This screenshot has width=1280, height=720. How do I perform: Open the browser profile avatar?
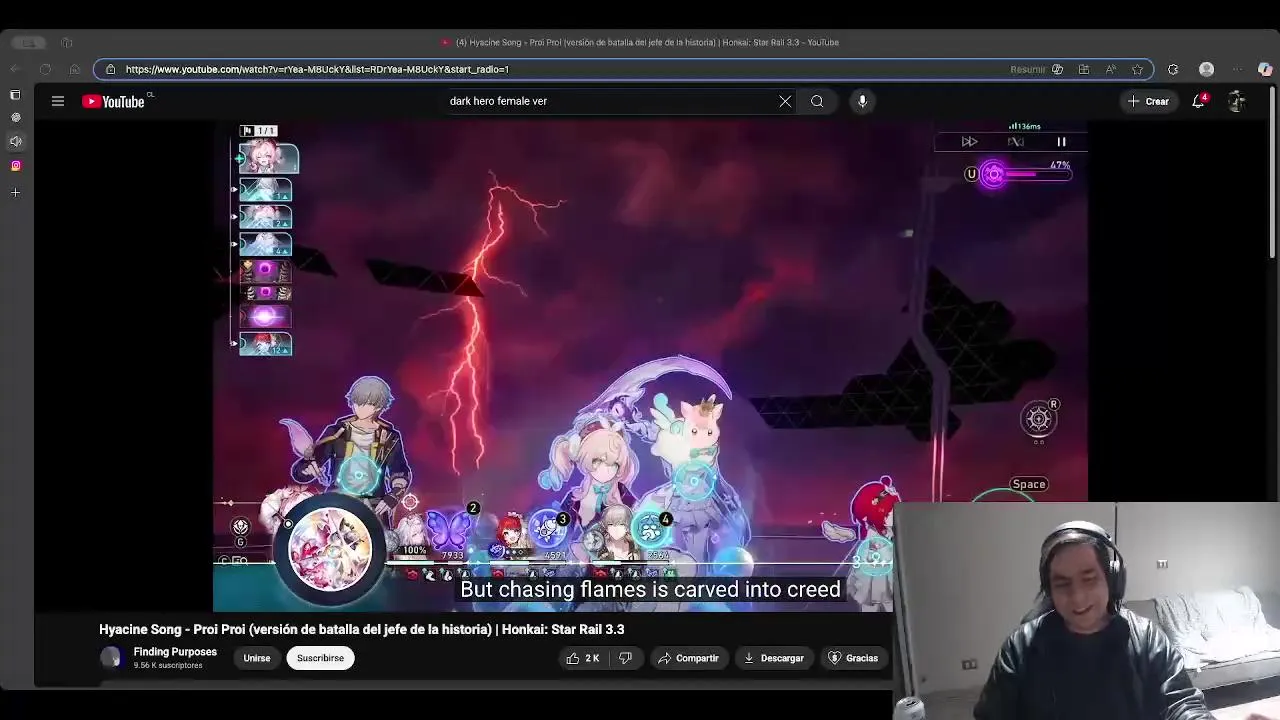pos(1206,69)
